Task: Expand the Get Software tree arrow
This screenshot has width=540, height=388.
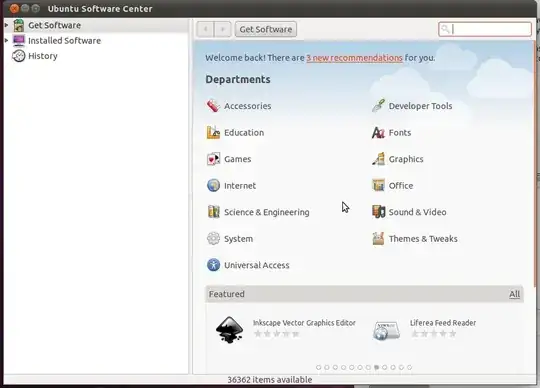Action: click(x=7, y=25)
